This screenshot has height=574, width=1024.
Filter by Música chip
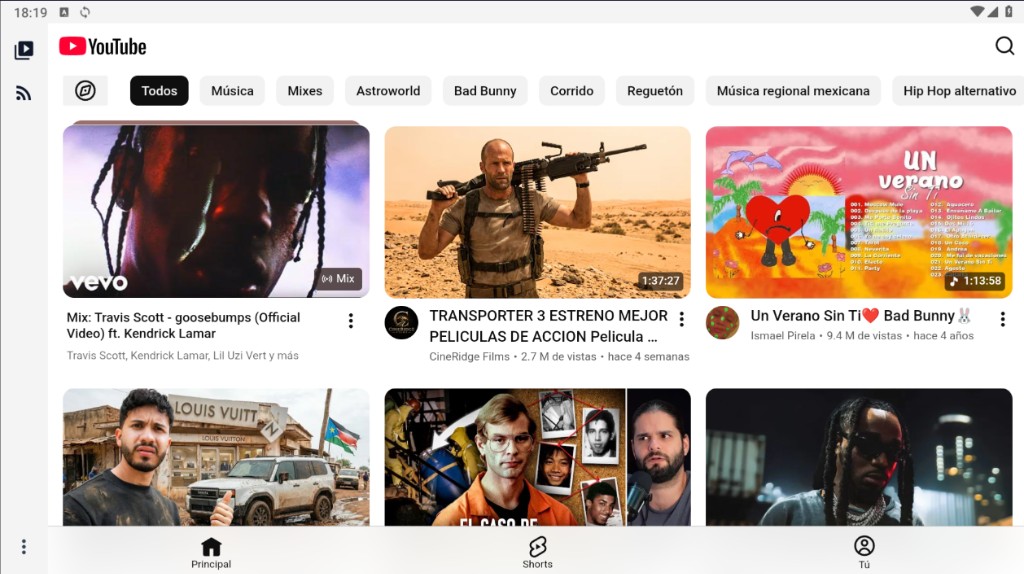(232, 91)
